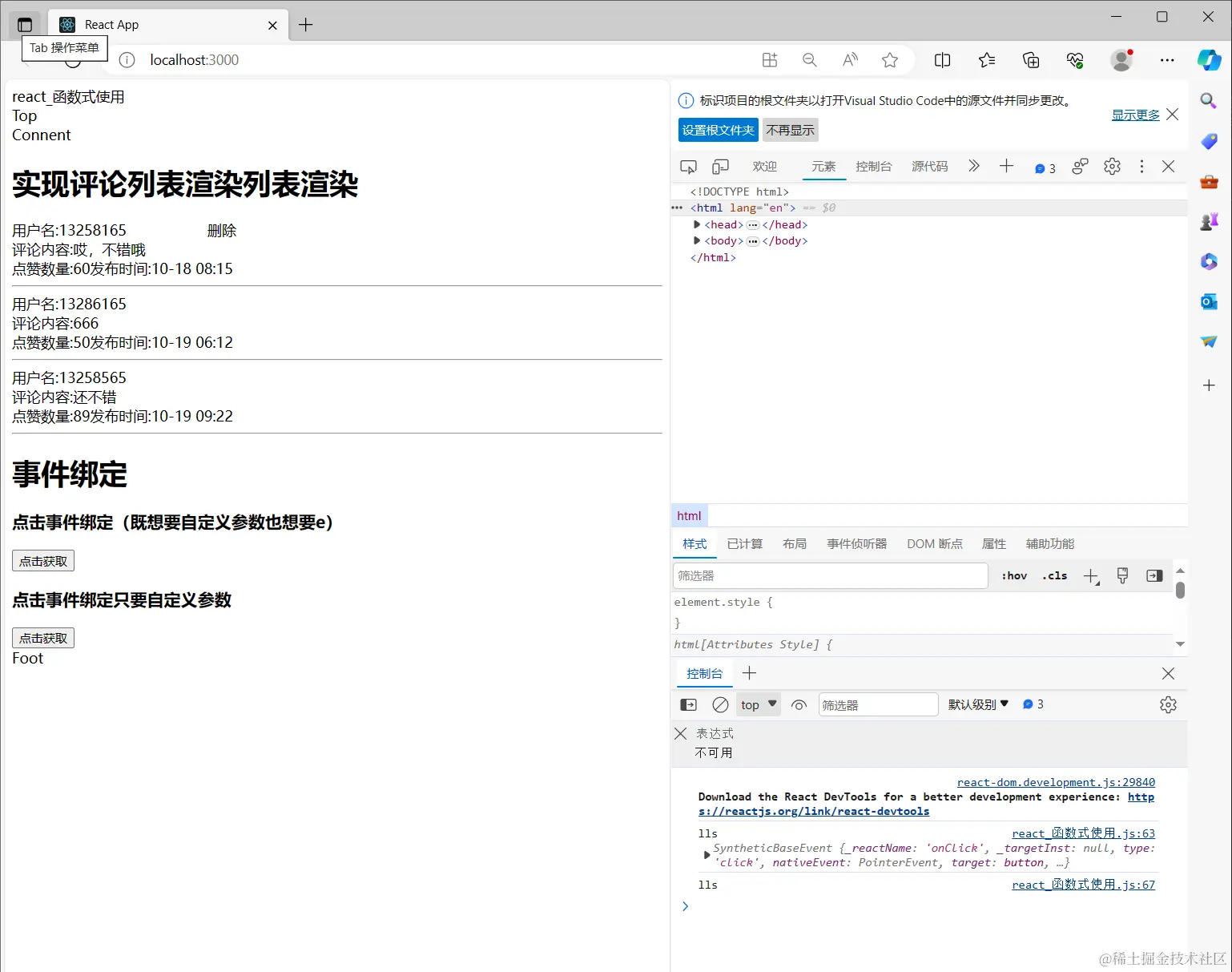Click 点击获取 button under custom params with e
The height and width of the screenshot is (972, 1232).
point(43,561)
